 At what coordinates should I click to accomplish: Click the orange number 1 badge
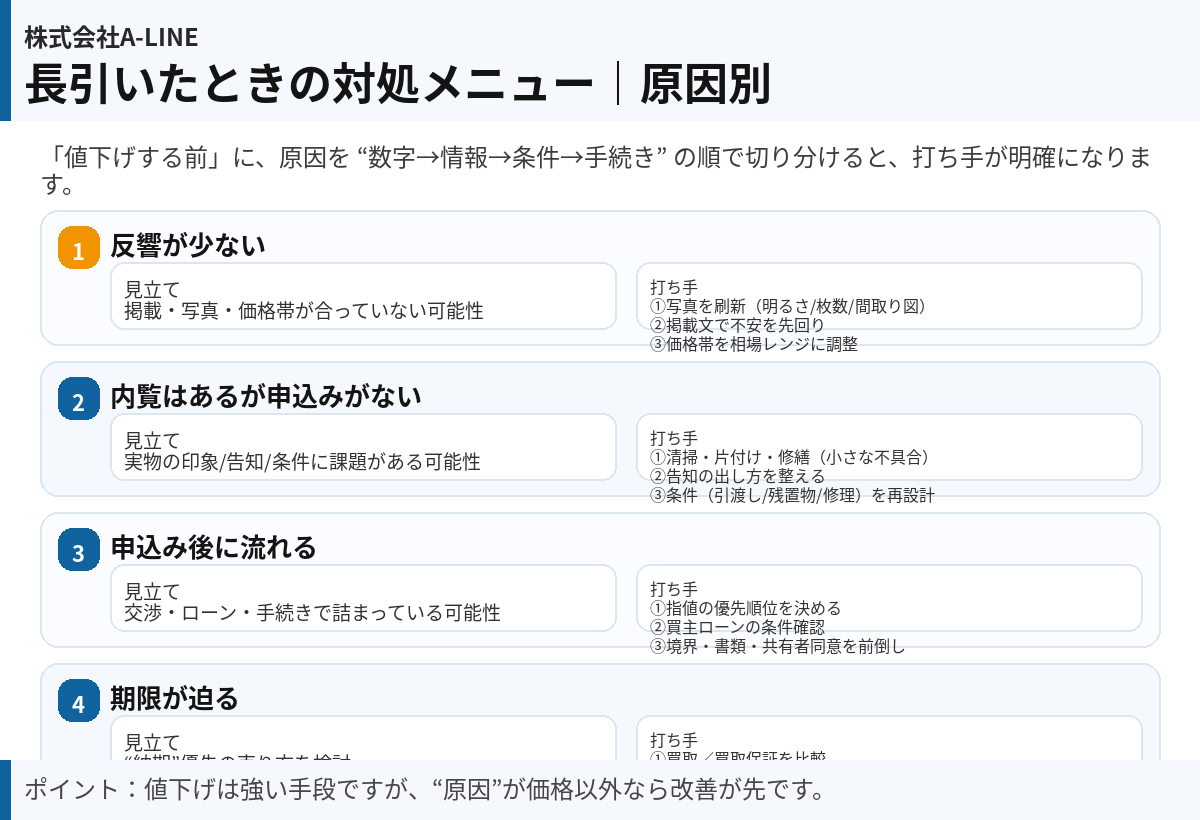pyautogui.click(x=79, y=248)
